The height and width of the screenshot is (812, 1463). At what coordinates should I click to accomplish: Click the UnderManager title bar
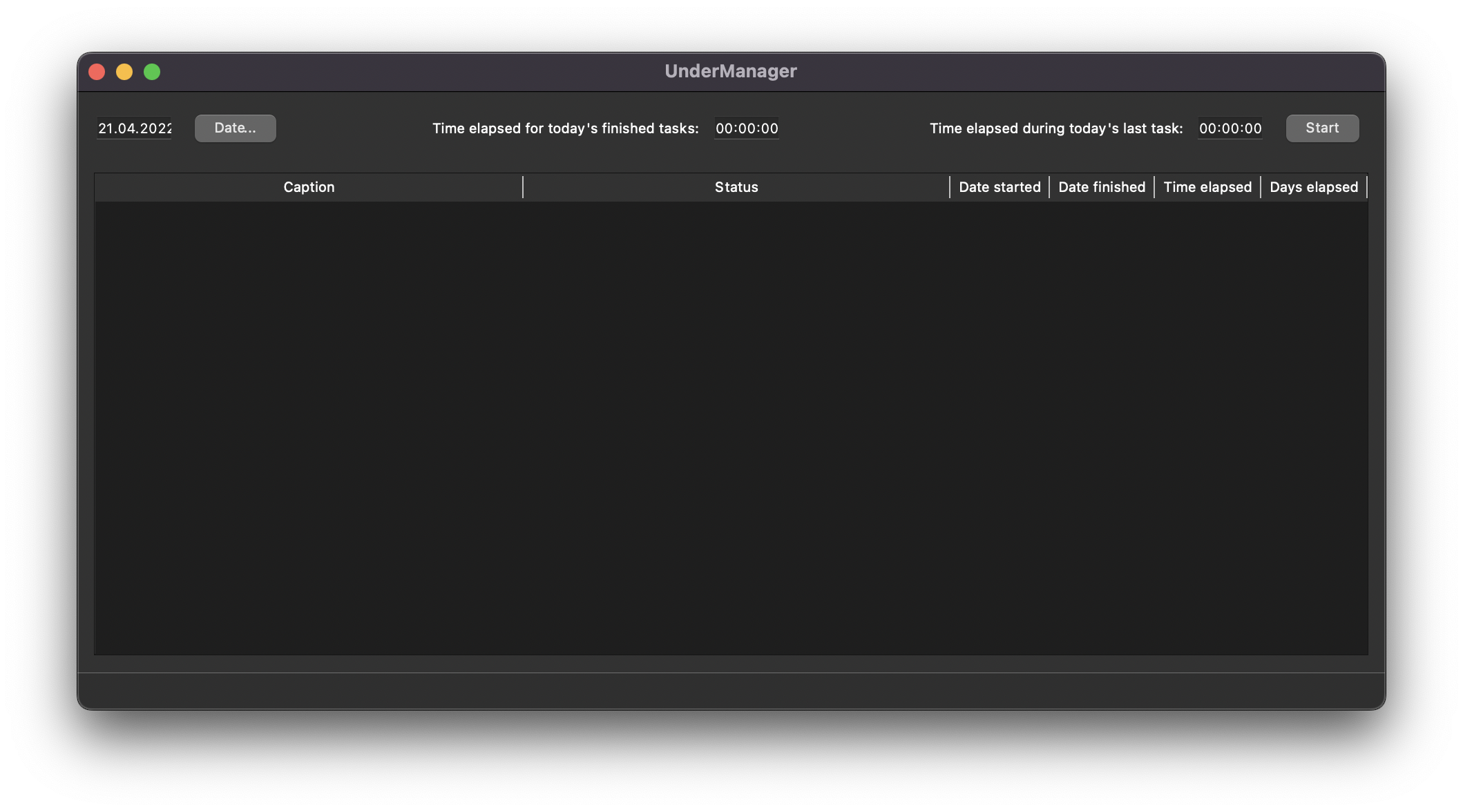730,70
